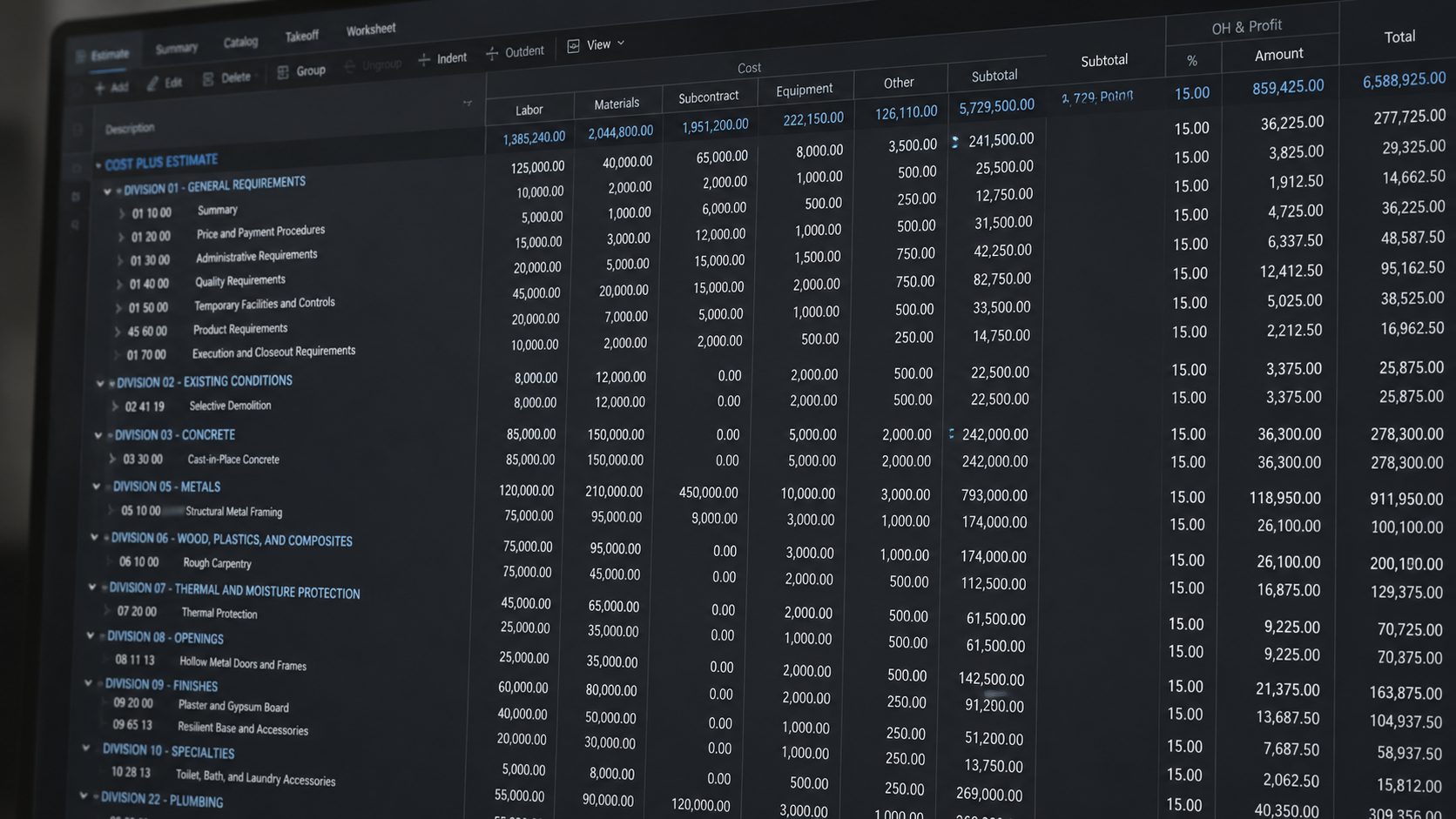1456x819 pixels.
Task: Switch to the Catalog tab
Action: [x=240, y=42]
